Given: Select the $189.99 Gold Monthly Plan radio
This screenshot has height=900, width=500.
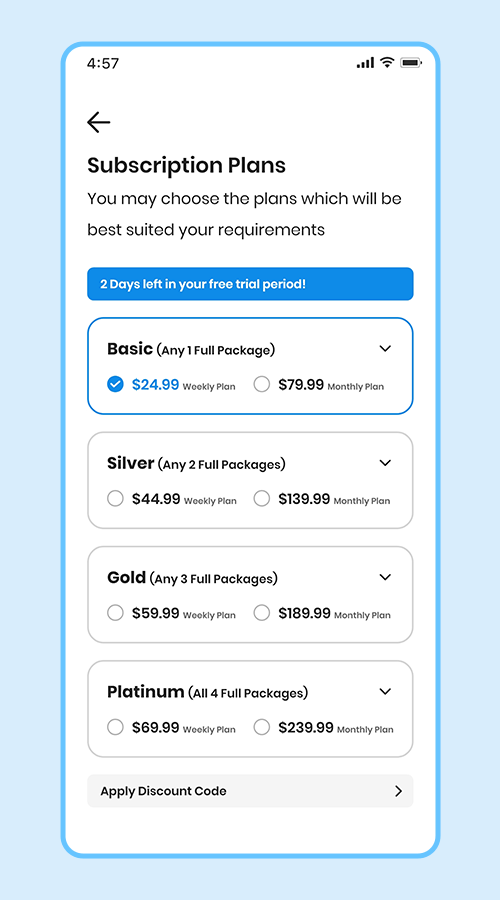Looking at the screenshot, I should click(262, 613).
